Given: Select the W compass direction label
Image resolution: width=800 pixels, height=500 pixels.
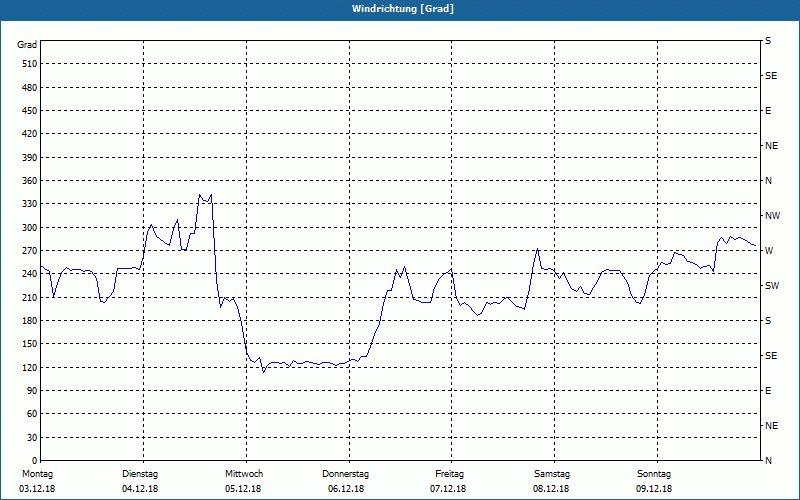Looking at the screenshot, I should click(769, 251).
